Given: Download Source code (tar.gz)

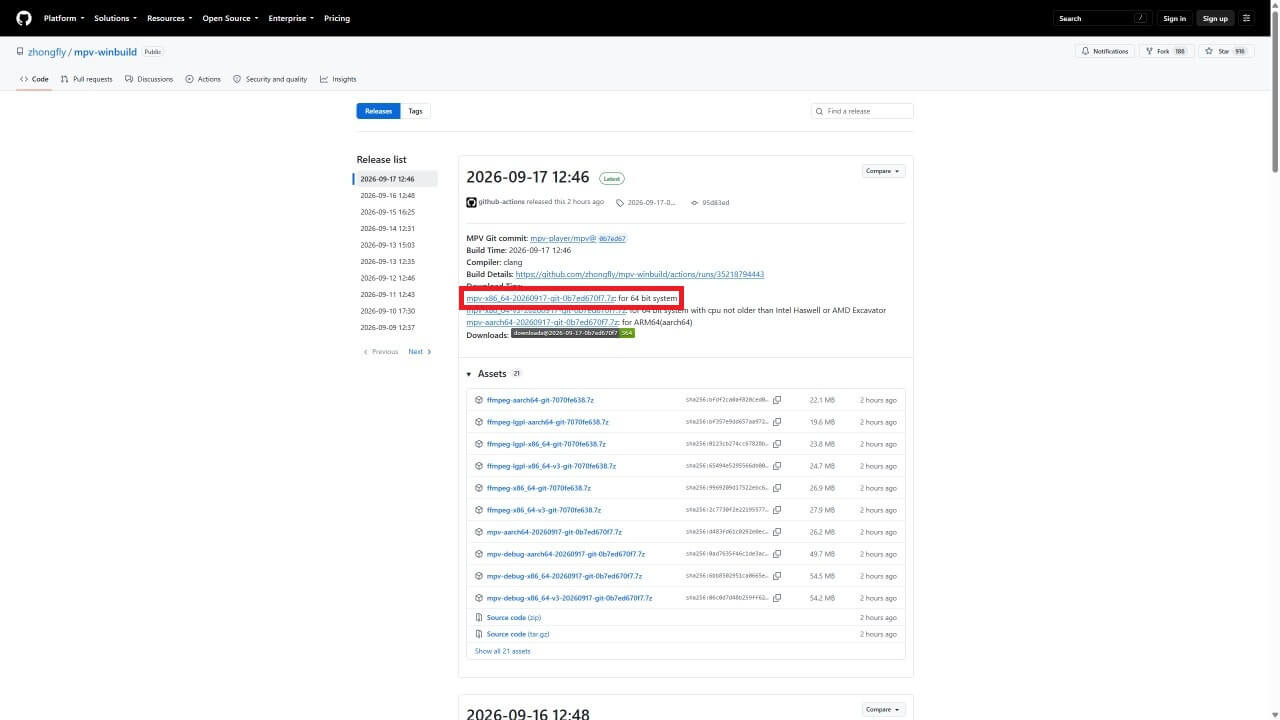Looking at the screenshot, I should click(x=518, y=634).
